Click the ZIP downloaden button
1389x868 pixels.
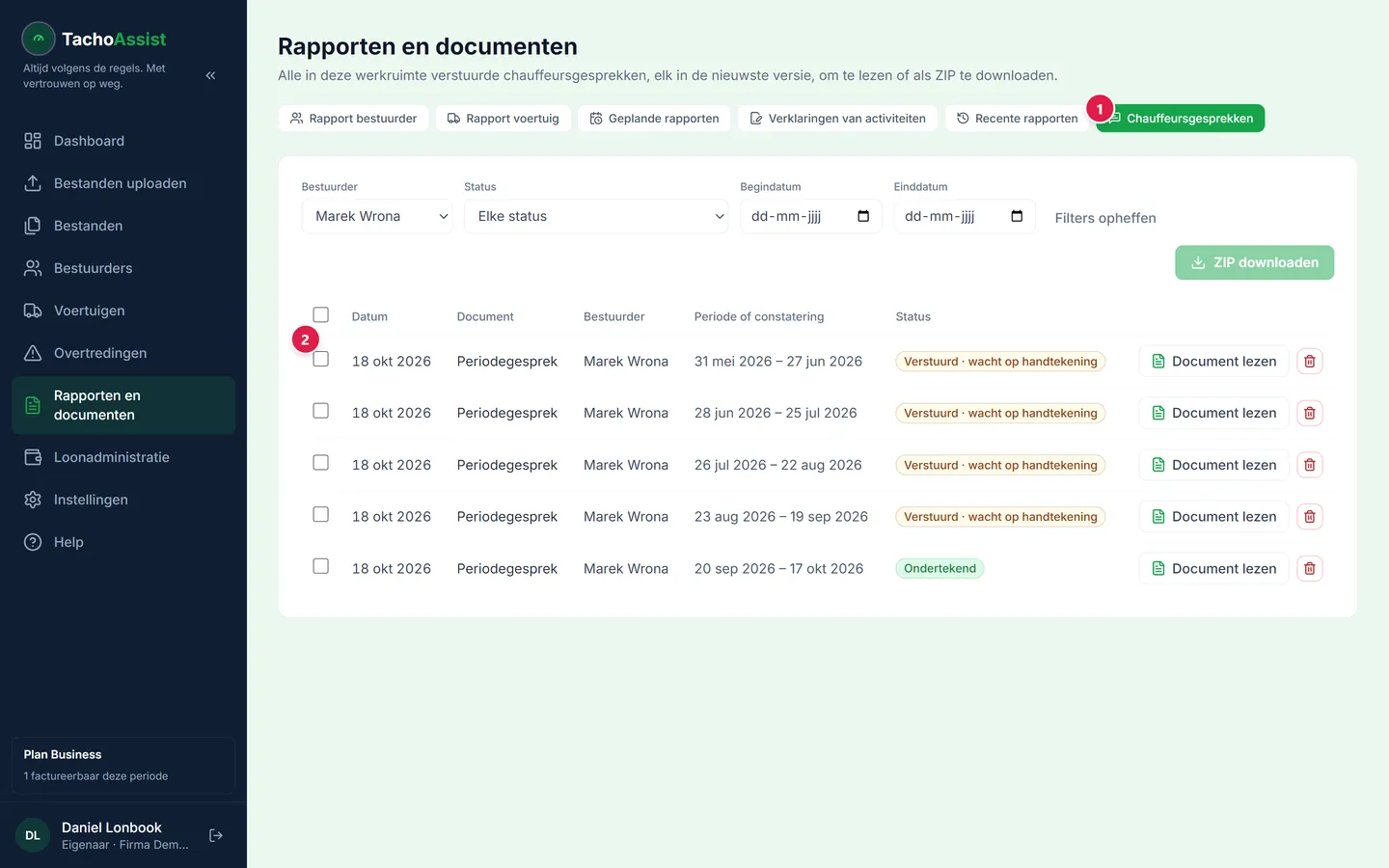click(1254, 262)
